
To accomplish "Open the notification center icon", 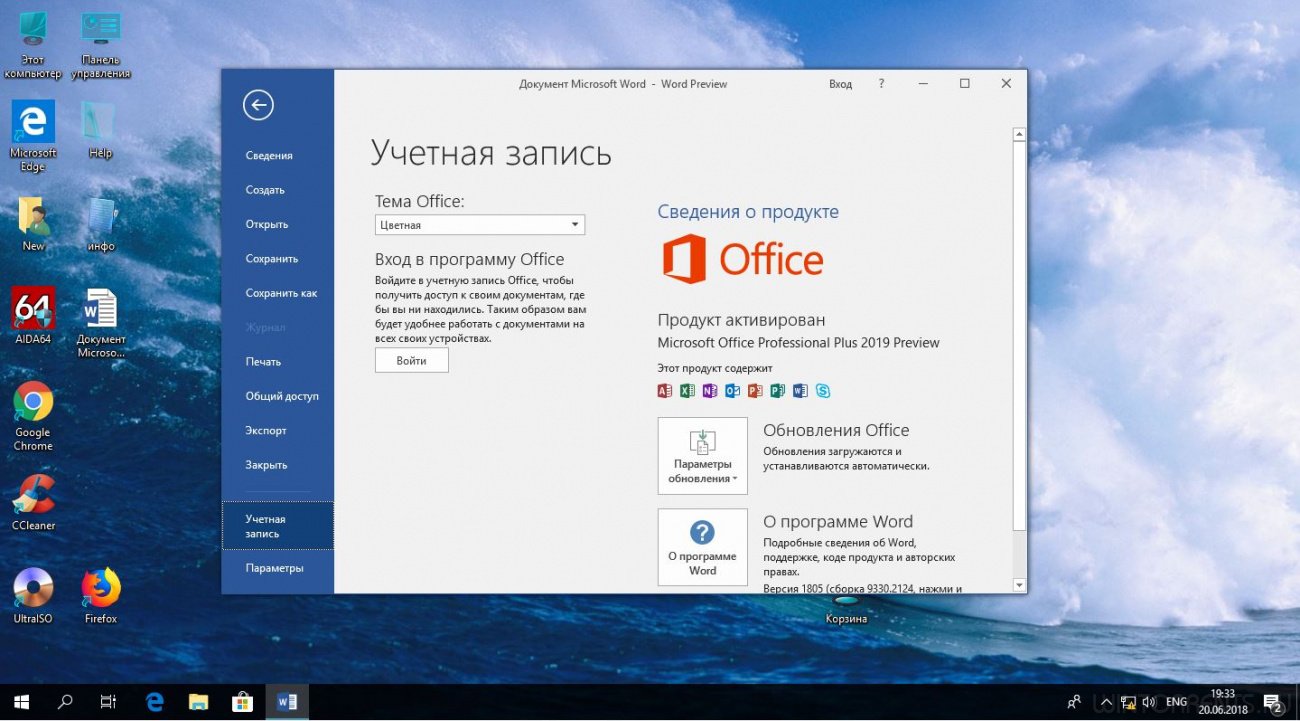I will pos(1273,702).
